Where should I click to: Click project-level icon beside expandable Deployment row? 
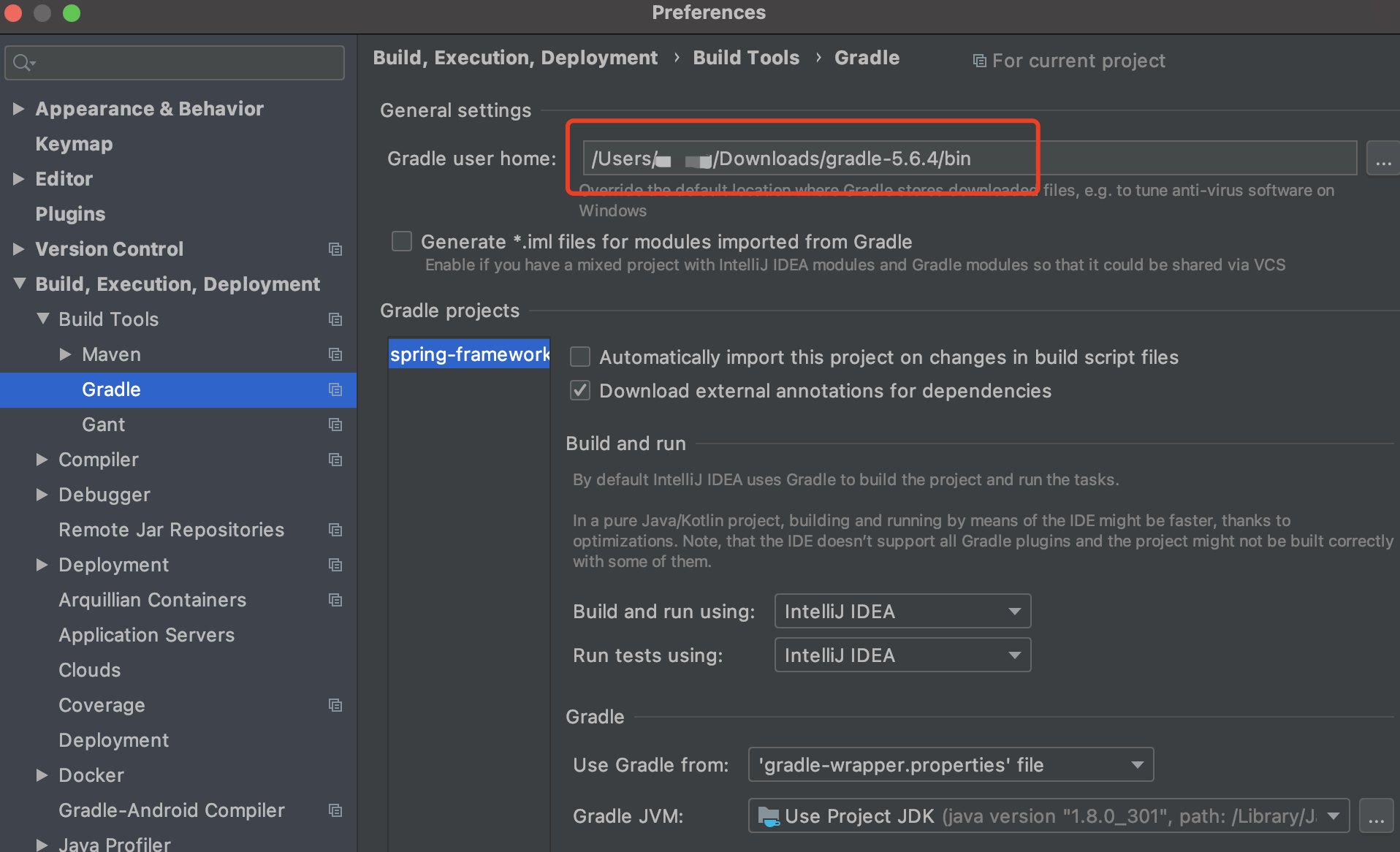coord(335,565)
